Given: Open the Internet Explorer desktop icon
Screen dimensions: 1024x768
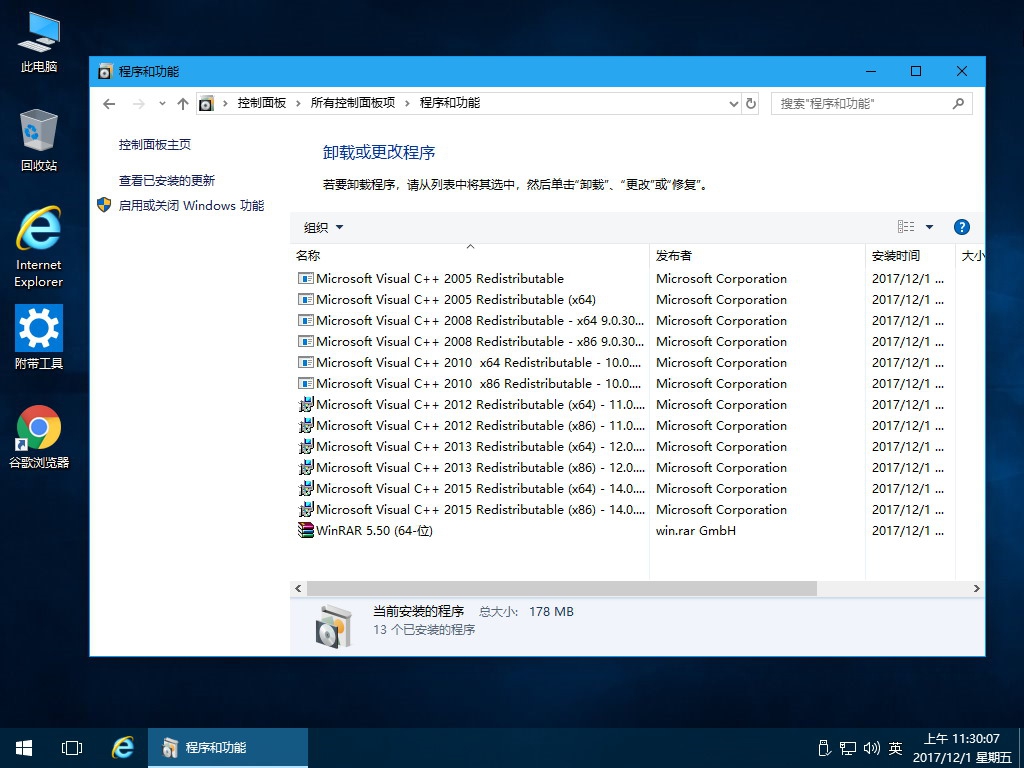Looking at the screenshot, I should tap(39, 247).
